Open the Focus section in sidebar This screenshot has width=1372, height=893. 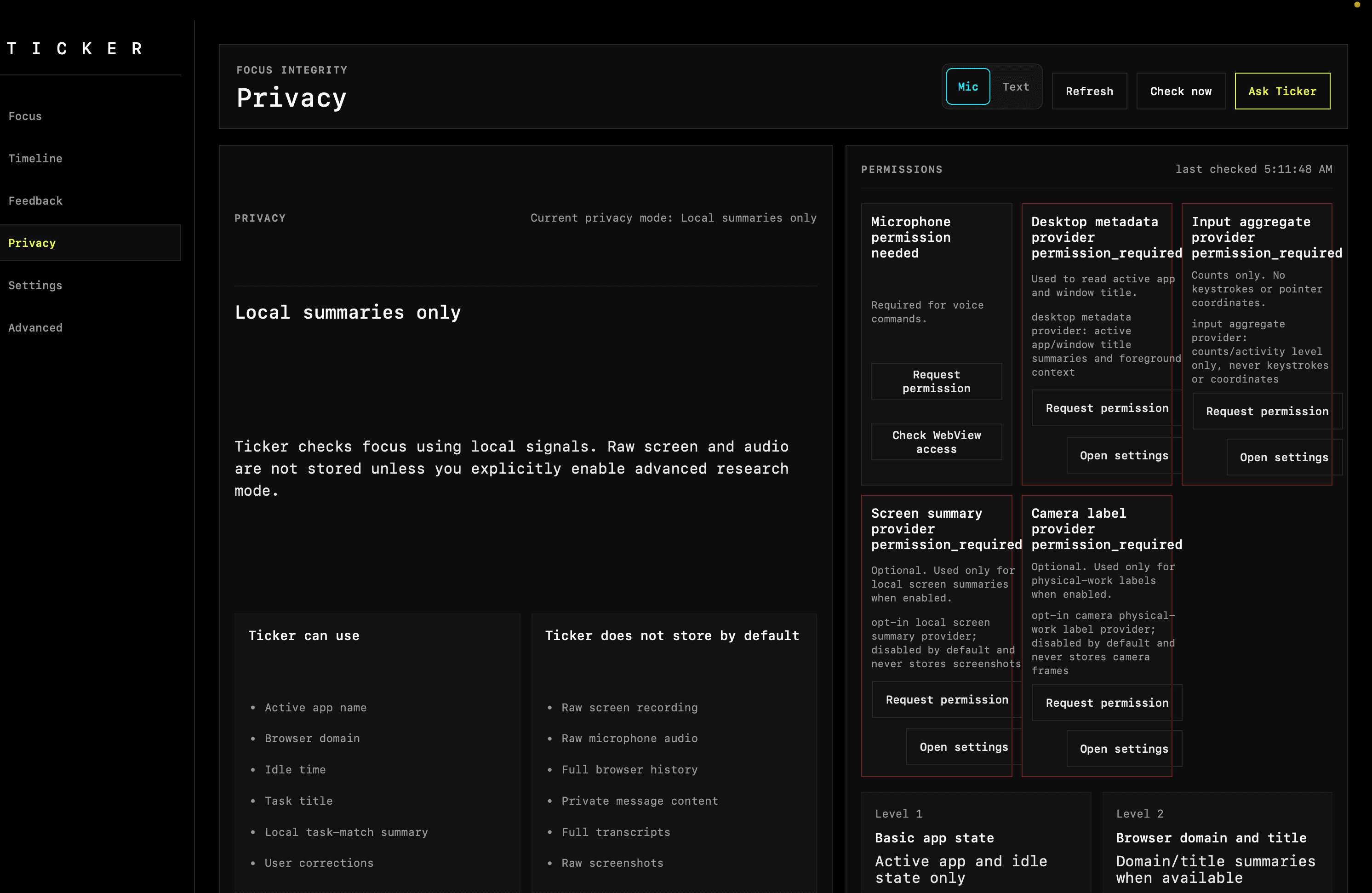90,116
